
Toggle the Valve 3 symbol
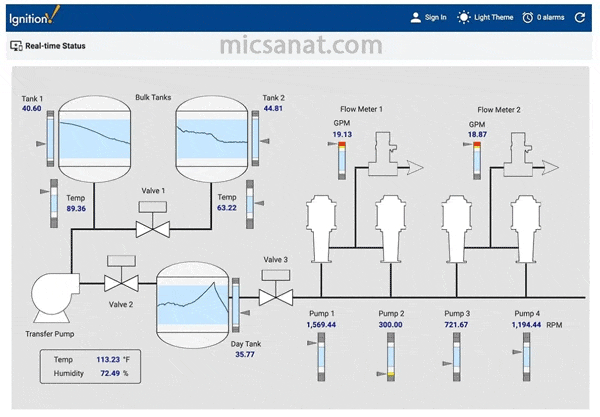276,288
